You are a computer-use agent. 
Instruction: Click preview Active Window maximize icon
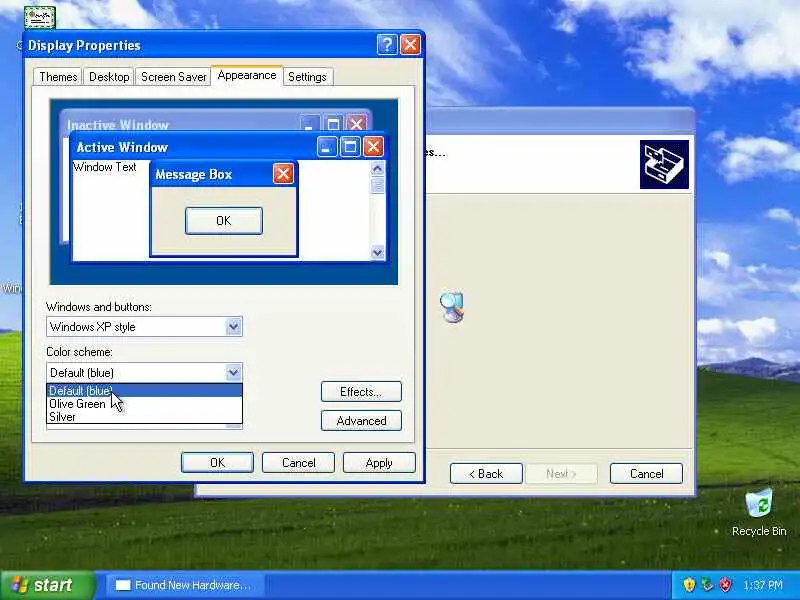point(350,147)
